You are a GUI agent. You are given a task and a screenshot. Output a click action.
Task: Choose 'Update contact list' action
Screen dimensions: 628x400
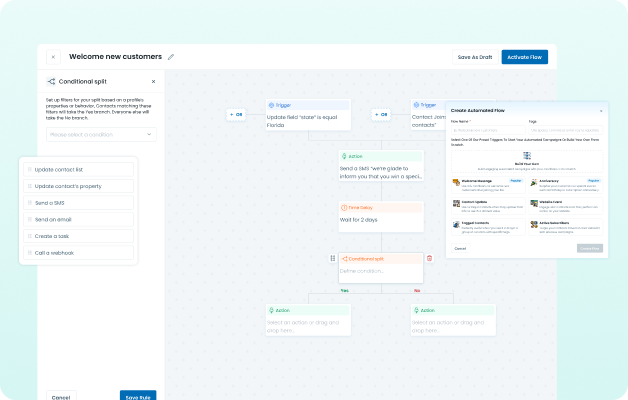click(x=80, y=169)
